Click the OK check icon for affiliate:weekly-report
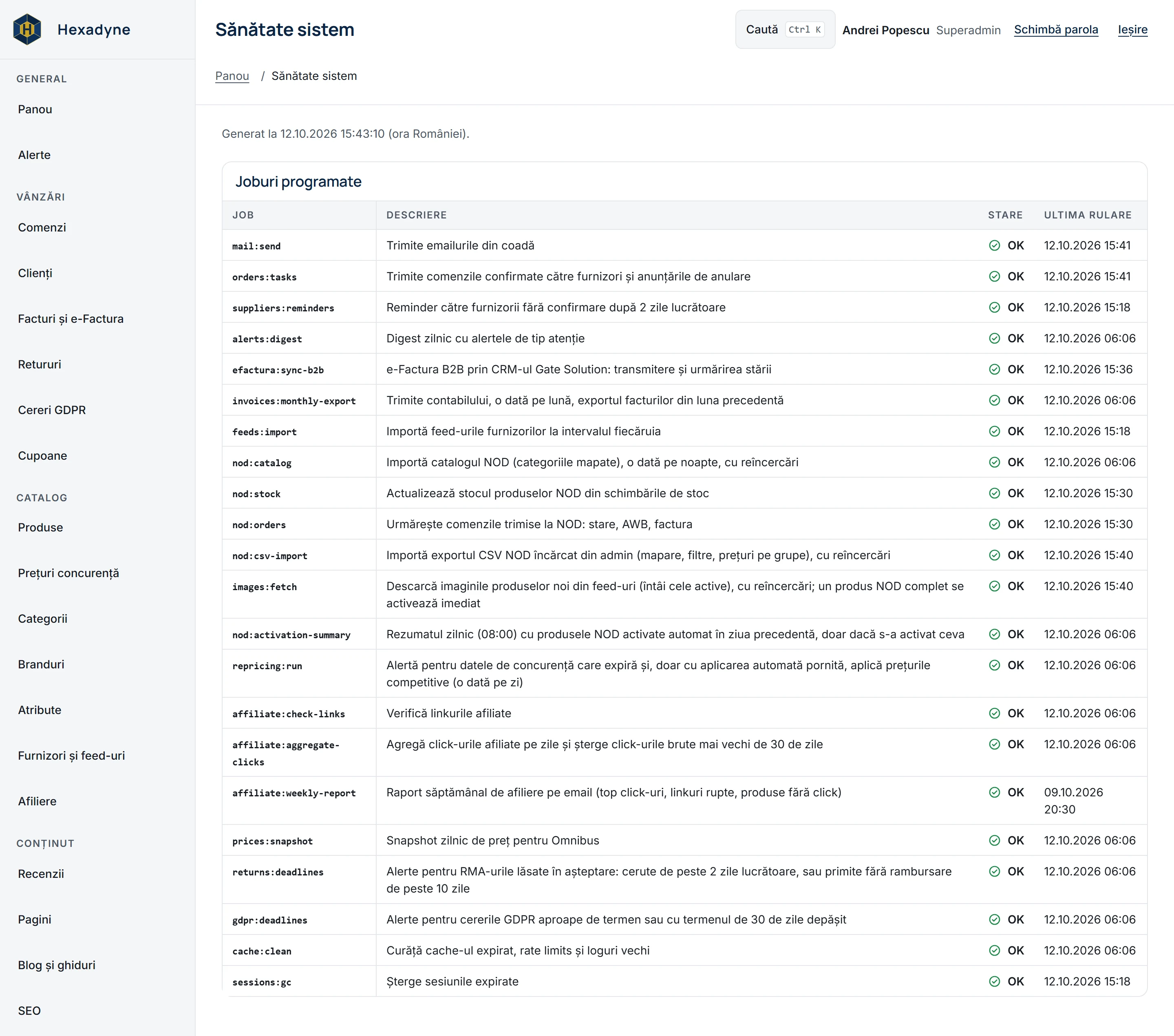The width and height of the screenshot is (1174, 1036). click(x=994, y=793)
